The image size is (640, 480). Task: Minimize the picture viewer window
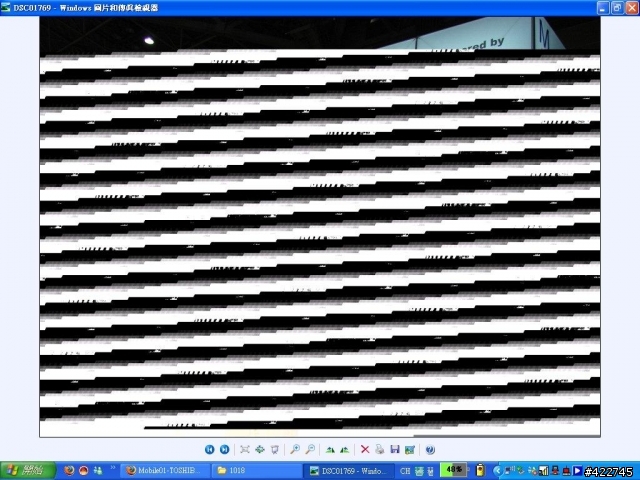click(603, 8)
